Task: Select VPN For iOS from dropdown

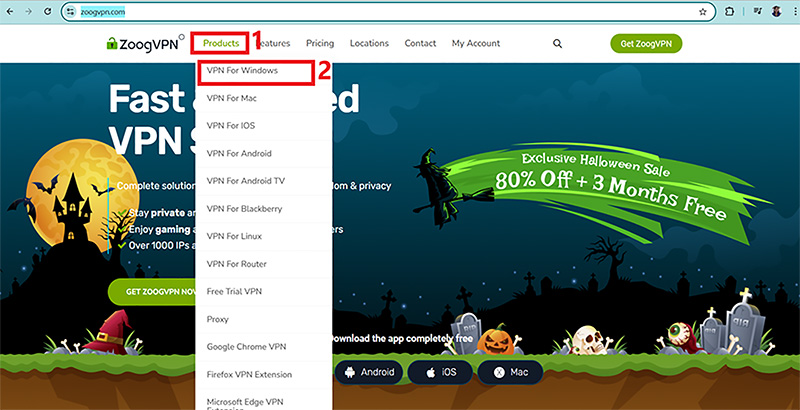Action: click(263, 126)
